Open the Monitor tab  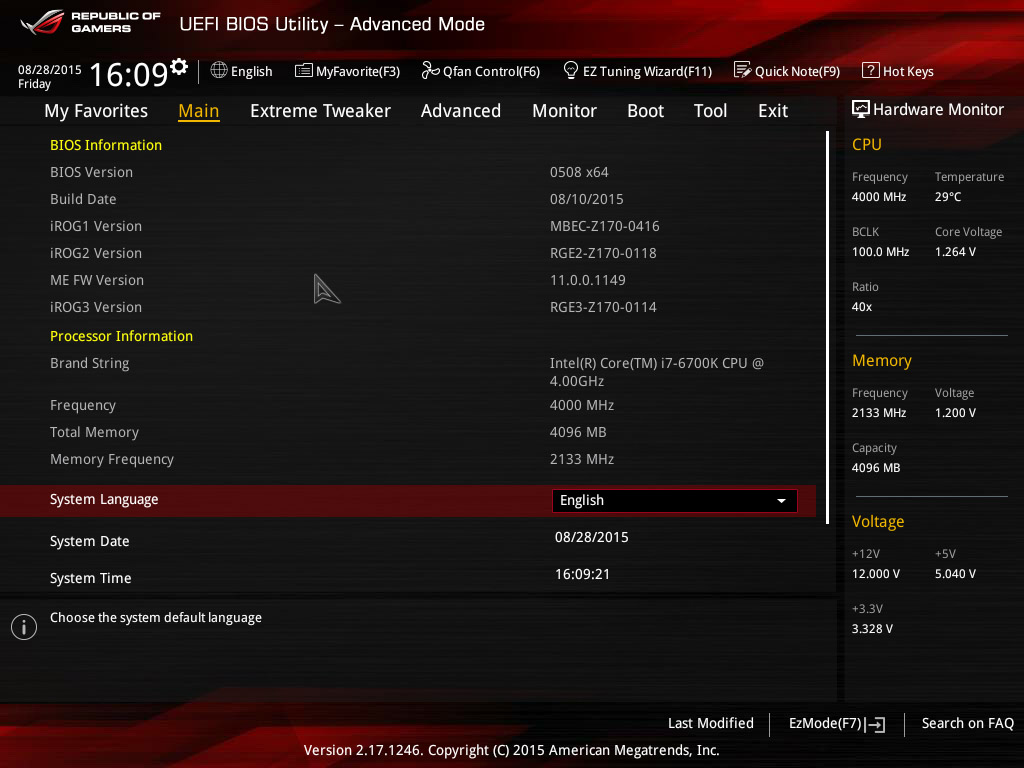coord(564,111)
